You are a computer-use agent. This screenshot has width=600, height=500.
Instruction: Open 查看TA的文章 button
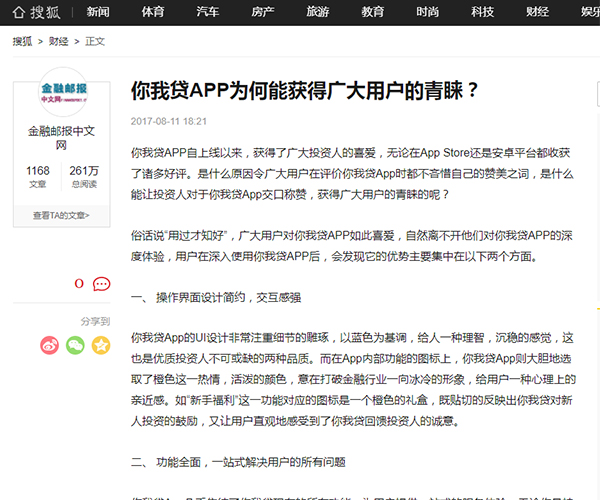(x=61, y=216)
